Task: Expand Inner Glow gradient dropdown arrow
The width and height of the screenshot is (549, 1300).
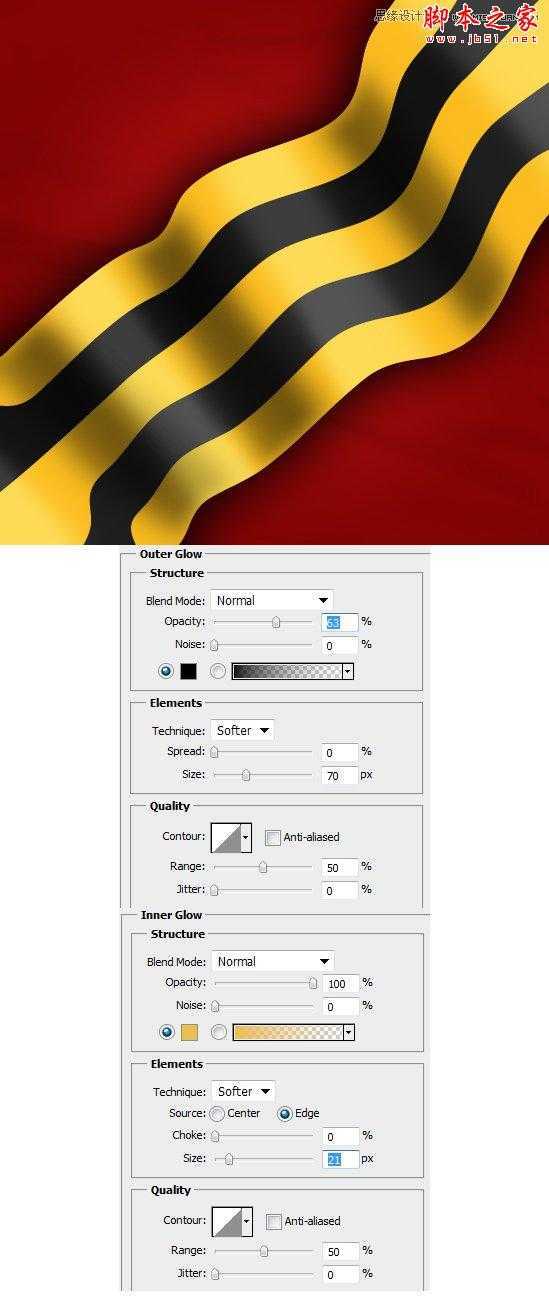Action: (x=349, y=1032)
